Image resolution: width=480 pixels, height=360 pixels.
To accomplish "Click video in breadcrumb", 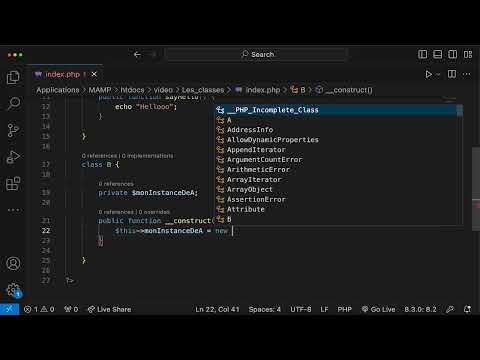I will point(163,90).
